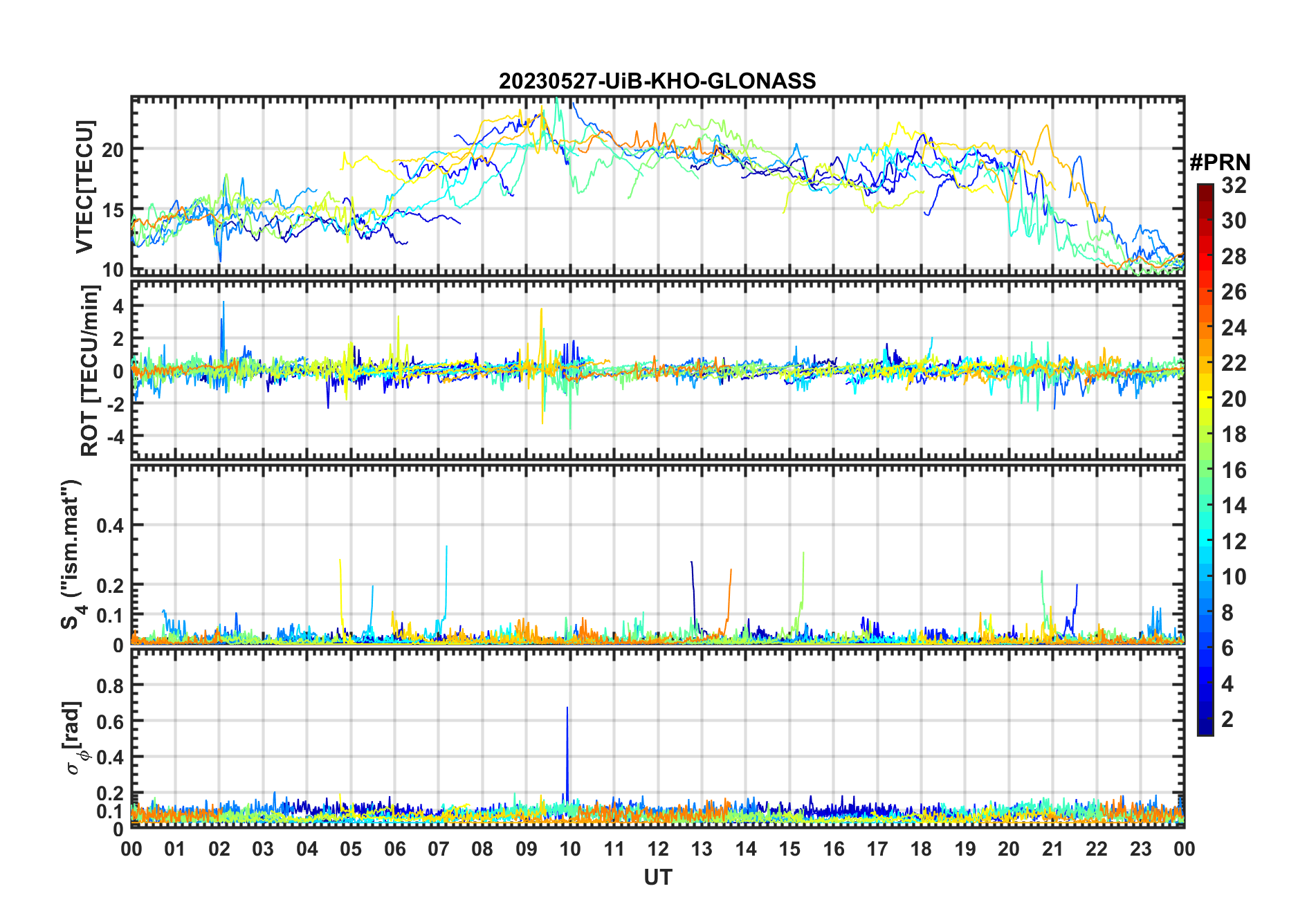Screen dimensions: 1316x920
Task: Click colorbar tick label 4
Action: [1227, 683]
